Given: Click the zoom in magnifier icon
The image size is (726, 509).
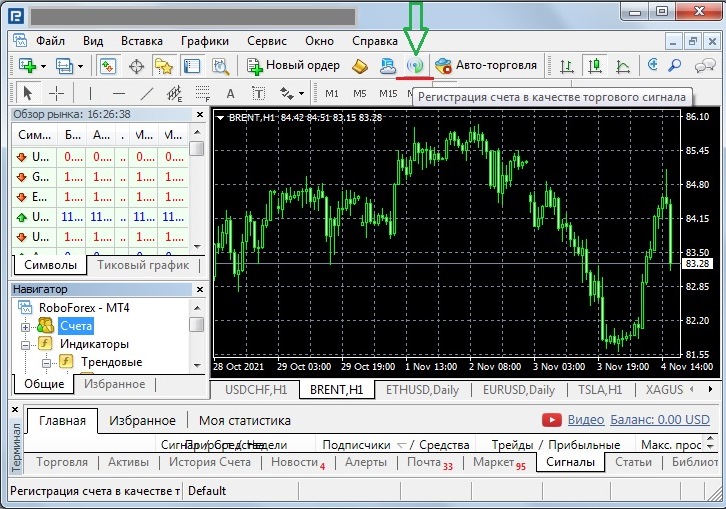Looking at the screenshot, I should [x=653, y=66].
